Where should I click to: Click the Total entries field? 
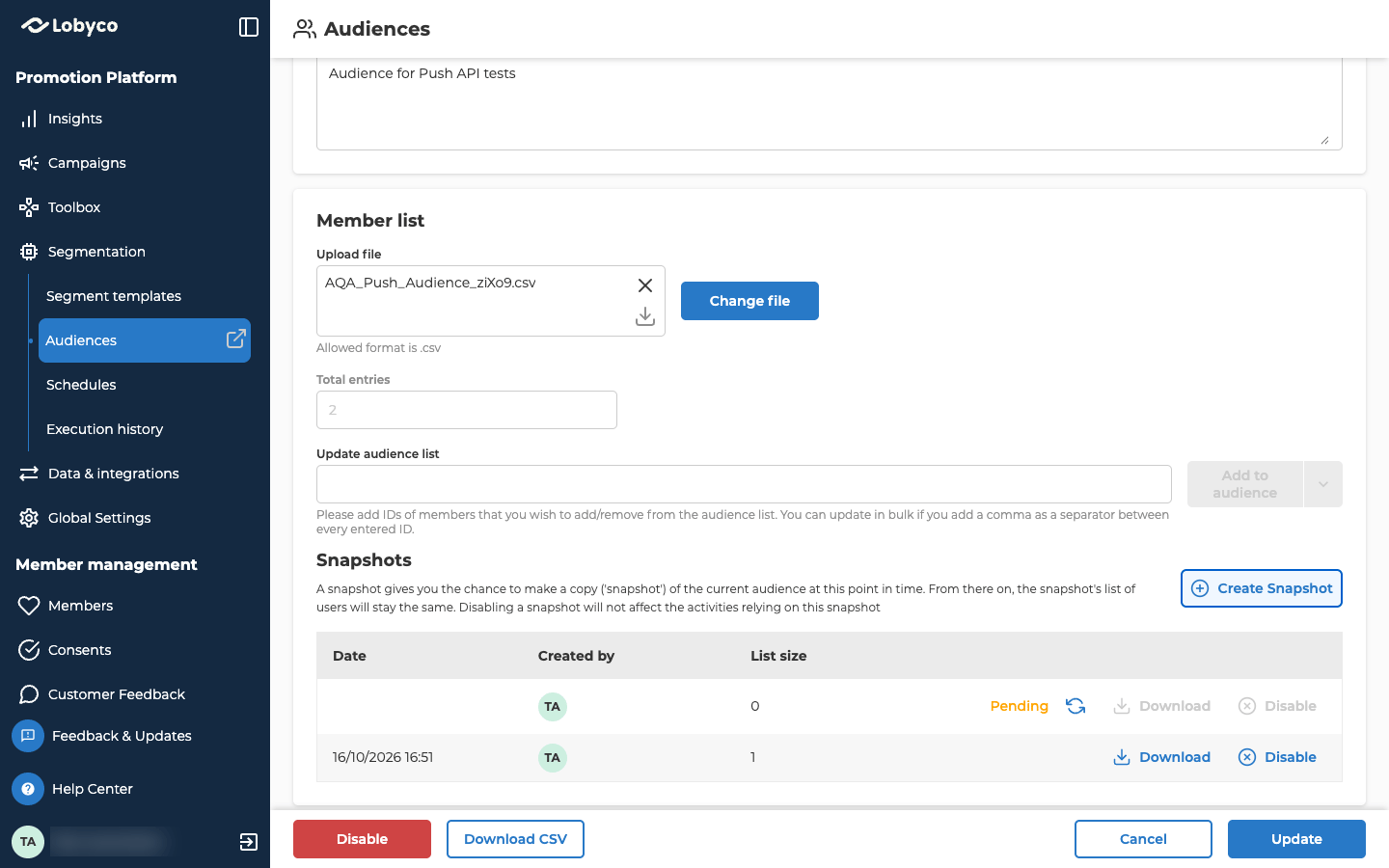pyautogui.click(x=467, y=410)
